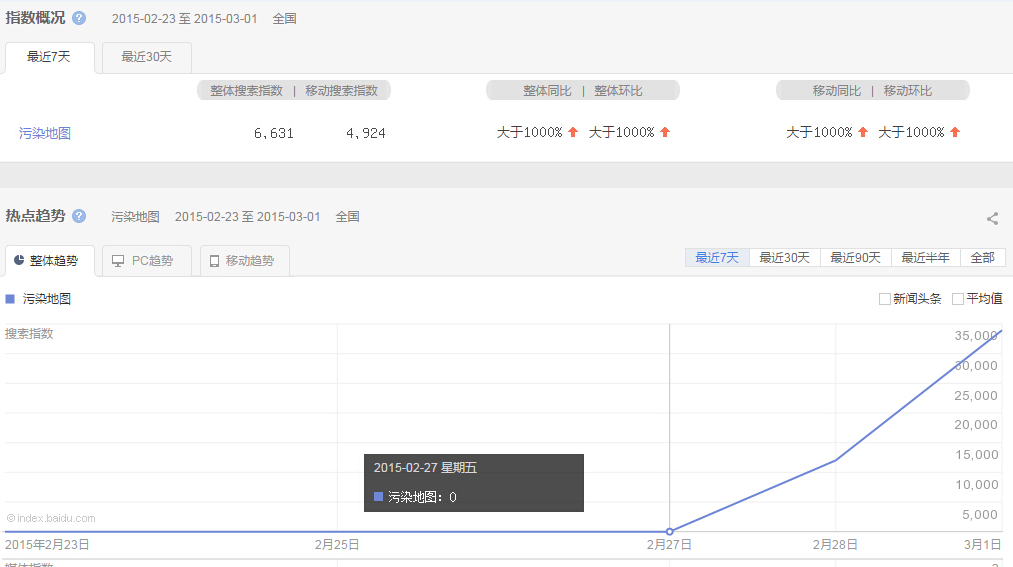Click 整体同比 header label
Viewport: 1013px width, 567px height.
pos(547,90)
